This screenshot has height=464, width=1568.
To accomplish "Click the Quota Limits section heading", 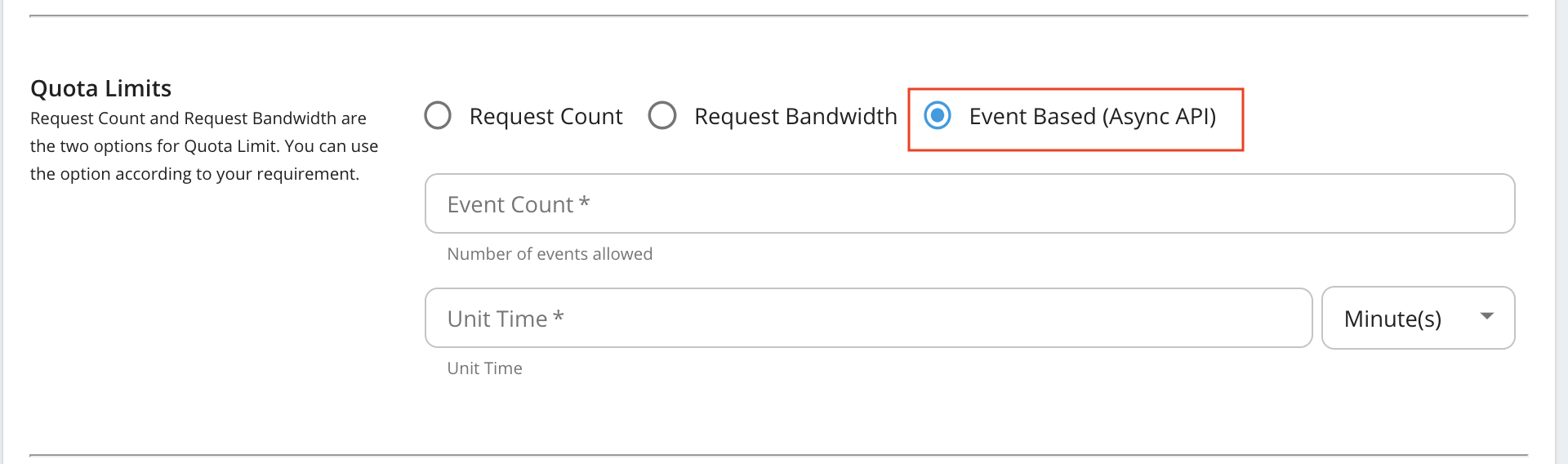I will point(100,88).
